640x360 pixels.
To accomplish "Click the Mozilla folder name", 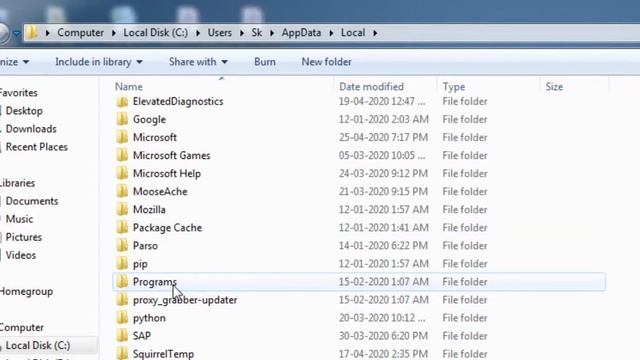I will point(149,210).
